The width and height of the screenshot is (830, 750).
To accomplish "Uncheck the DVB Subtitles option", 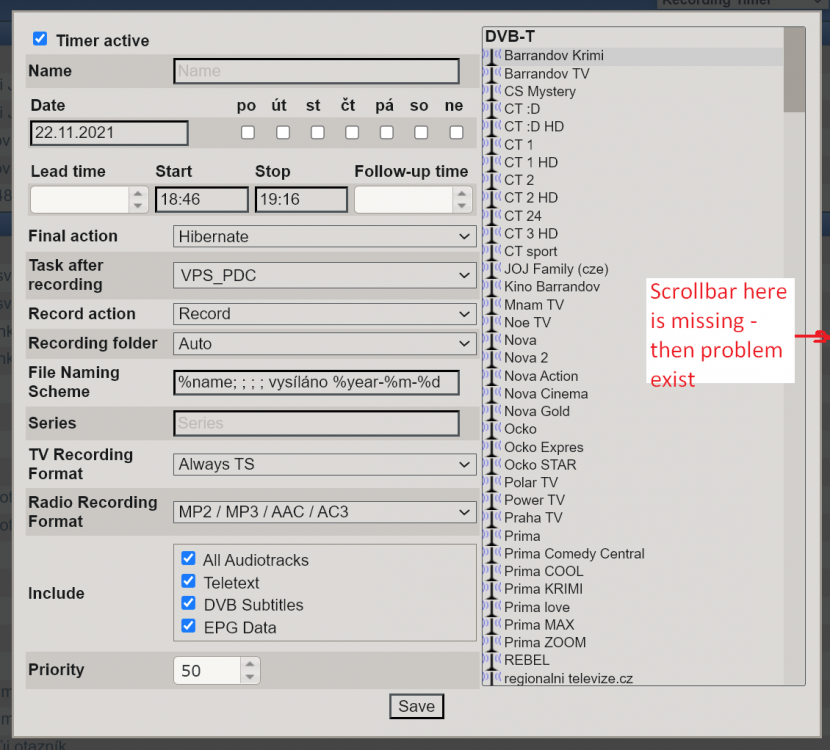I will (x=188, y=604).
